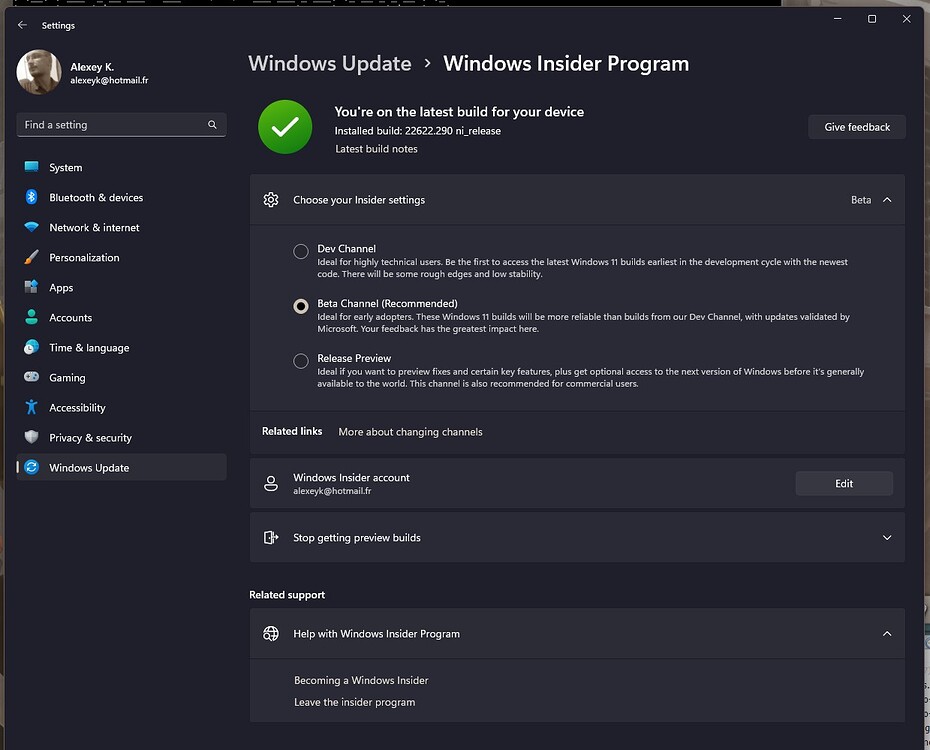Open More about changing channels link
This screenshot has width=930, height=750.
[410, 432]
